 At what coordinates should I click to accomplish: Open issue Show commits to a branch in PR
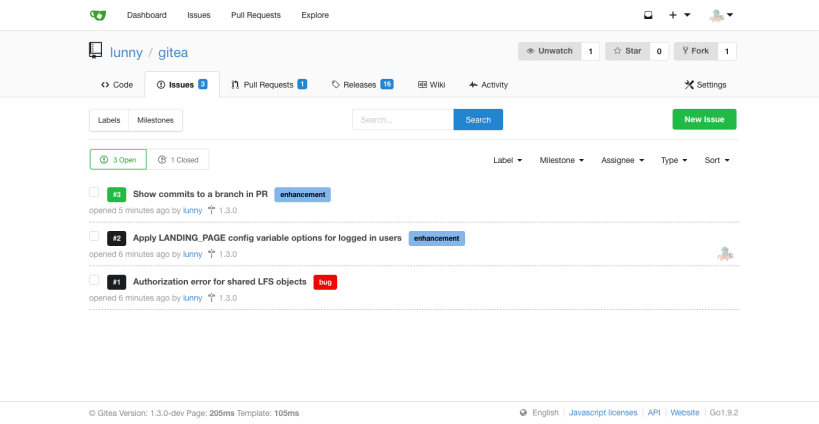click(x=200, y=194)
